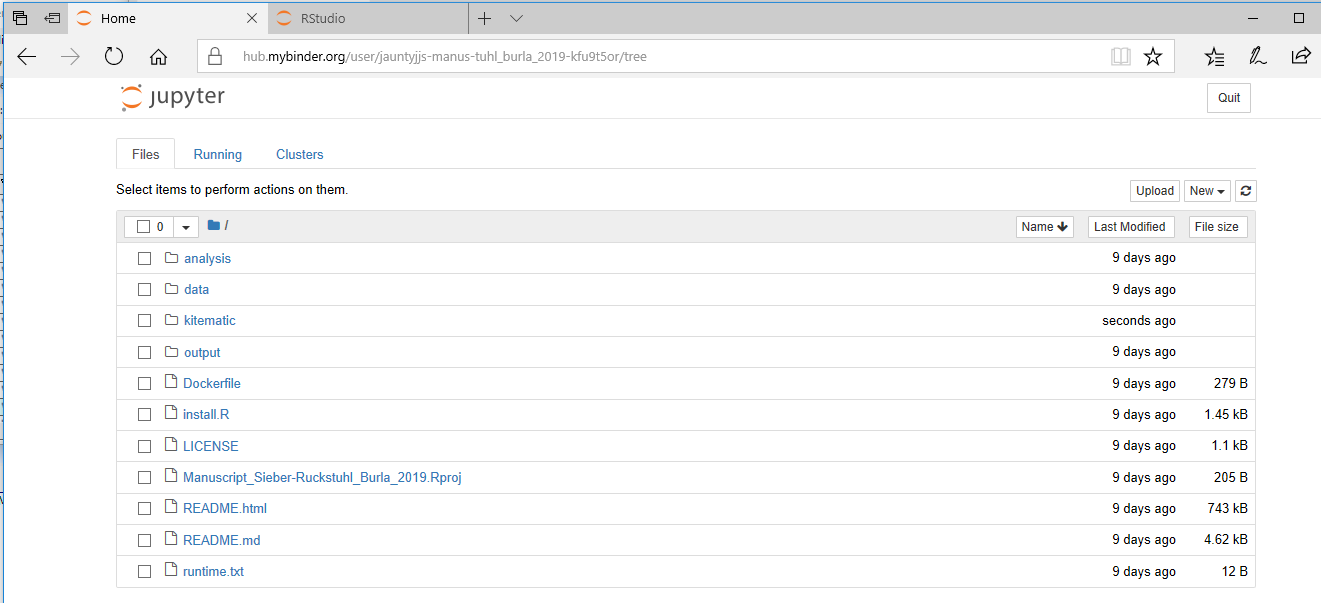
Task: Refresh the notebook file list
Action: pyautogui.click(x=1245, y=190)
